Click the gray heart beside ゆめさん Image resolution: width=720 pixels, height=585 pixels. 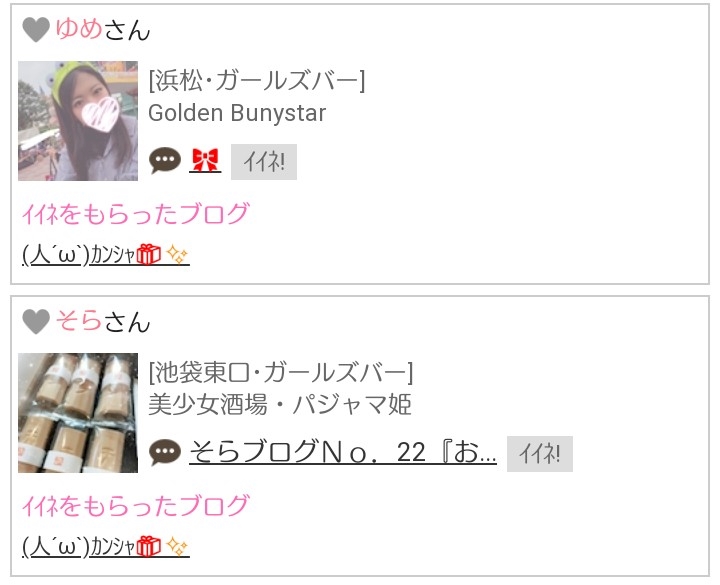36,29
